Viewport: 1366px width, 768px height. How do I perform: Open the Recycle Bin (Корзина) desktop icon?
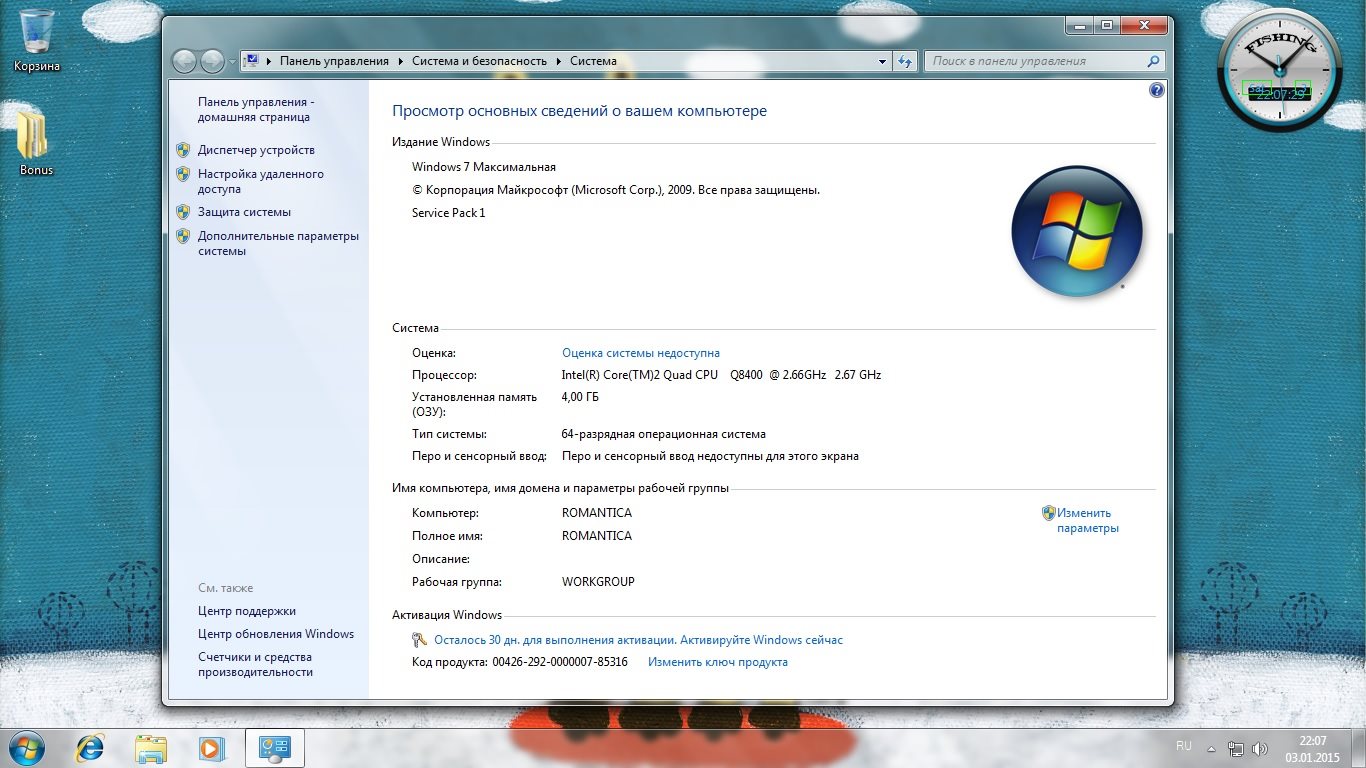[x=37, y=40]
